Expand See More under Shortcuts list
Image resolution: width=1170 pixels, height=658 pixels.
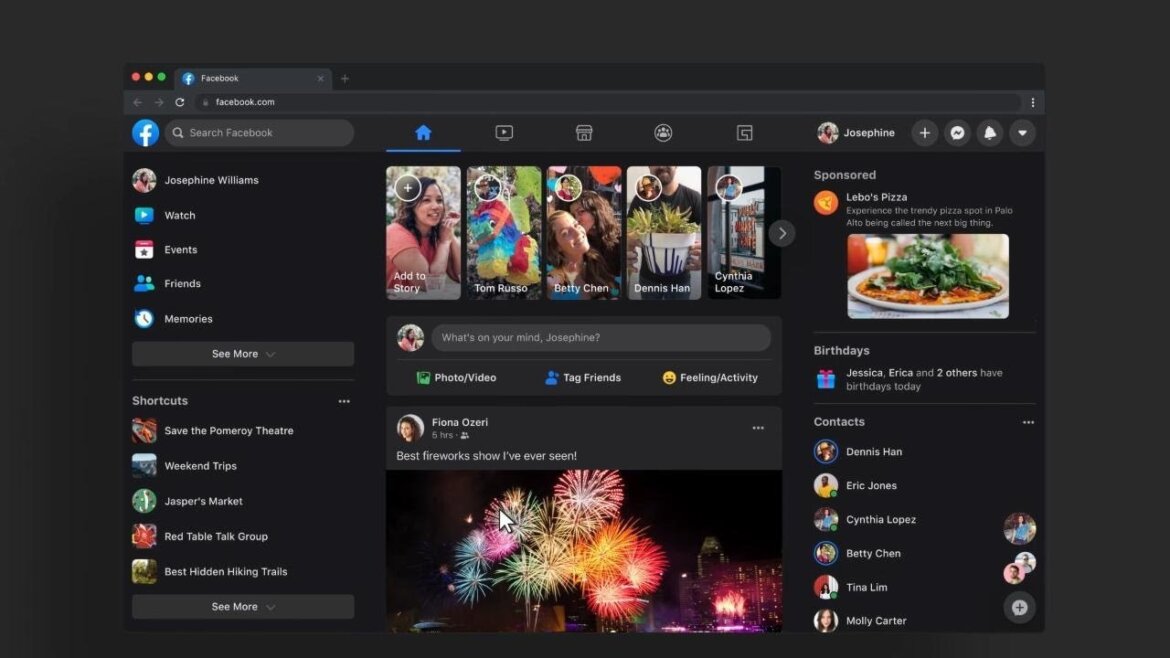(243, 607)
